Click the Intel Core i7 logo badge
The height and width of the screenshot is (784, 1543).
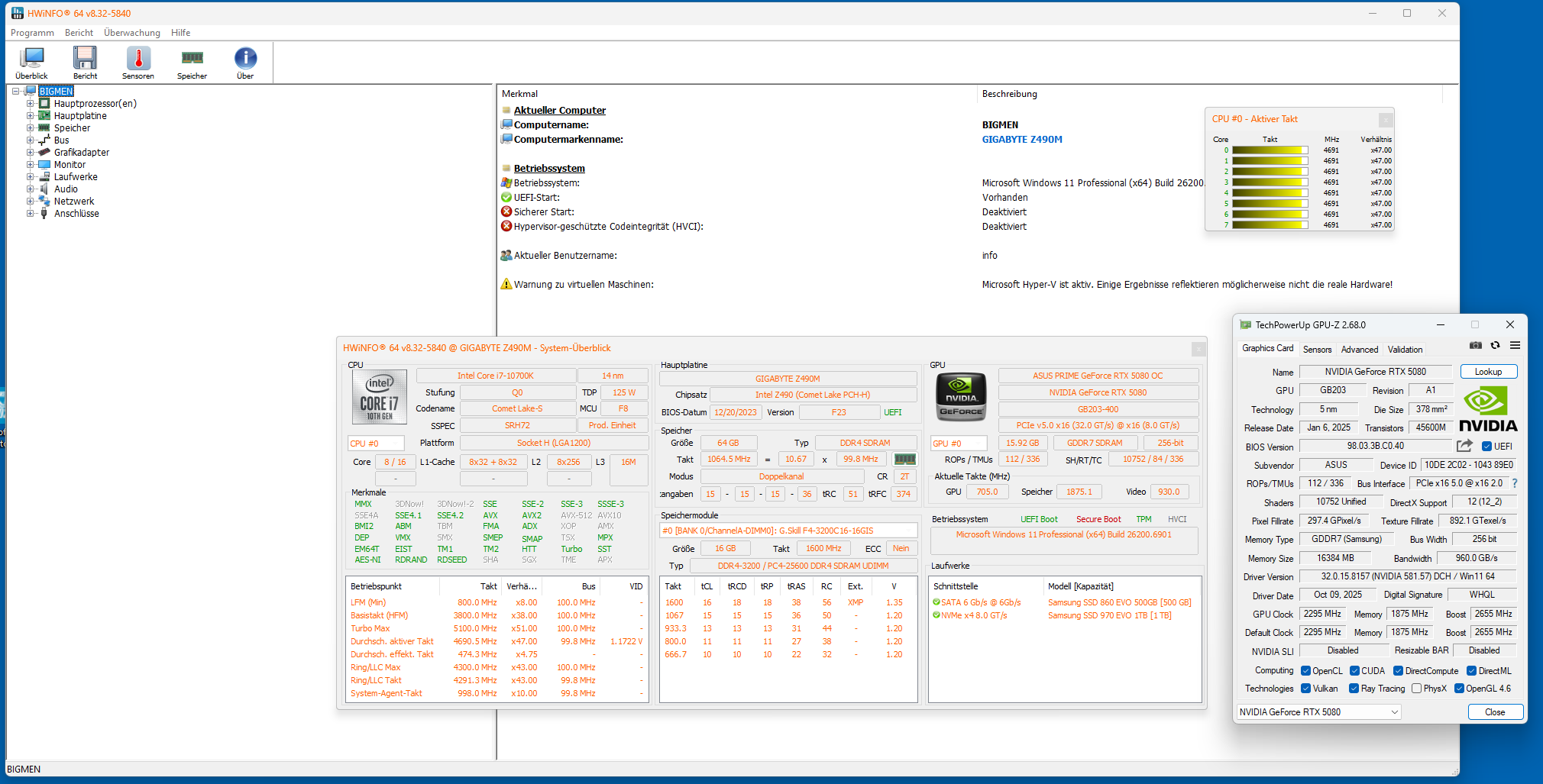[380, 398]
